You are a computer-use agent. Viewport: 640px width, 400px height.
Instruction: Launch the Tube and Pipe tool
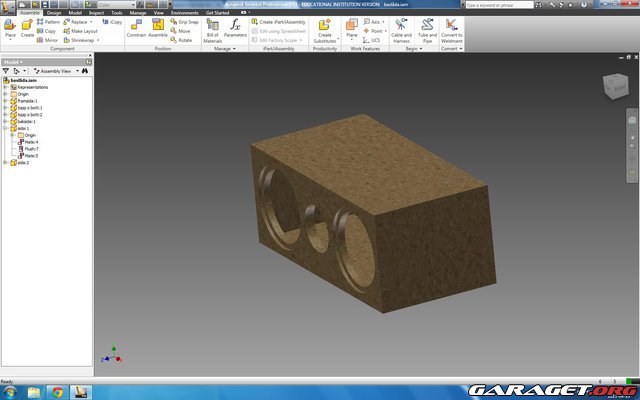pyautogui.click(x=427, y=29)
